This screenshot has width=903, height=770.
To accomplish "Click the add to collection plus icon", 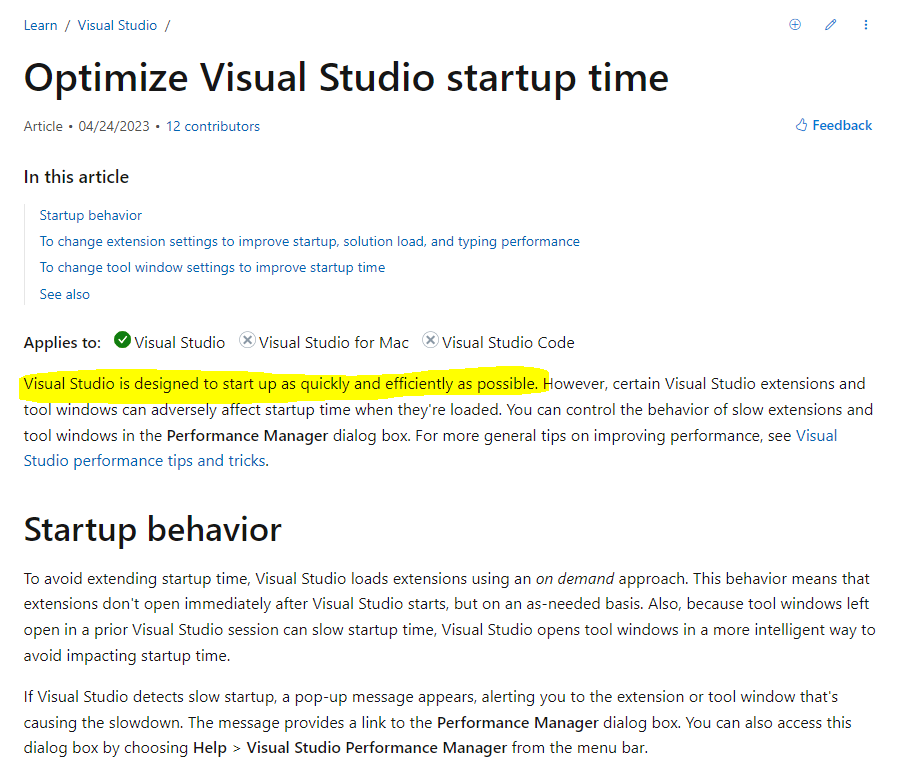I will (x=795, y=24).
